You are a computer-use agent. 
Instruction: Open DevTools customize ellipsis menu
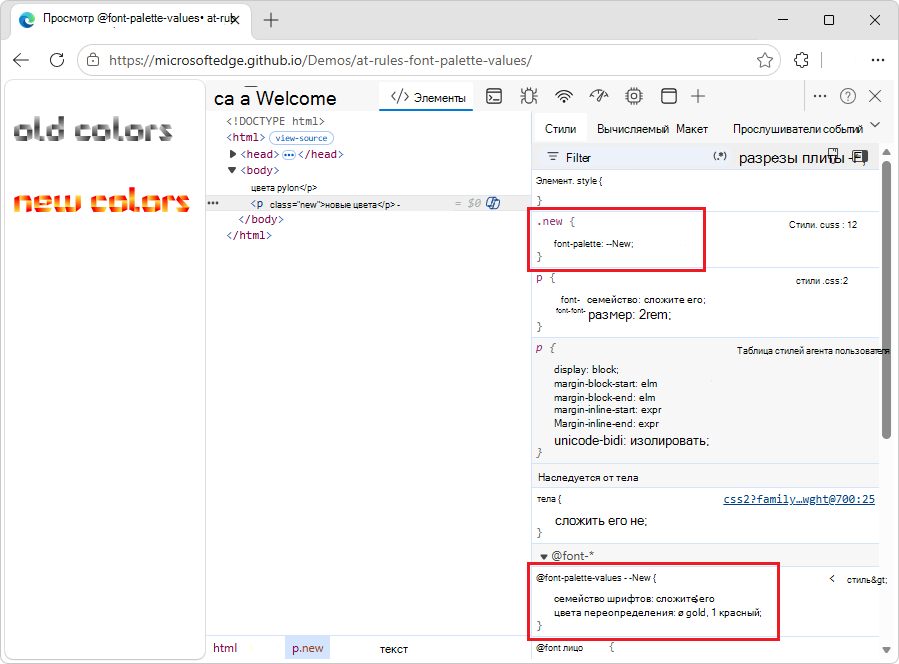(820, 96)
